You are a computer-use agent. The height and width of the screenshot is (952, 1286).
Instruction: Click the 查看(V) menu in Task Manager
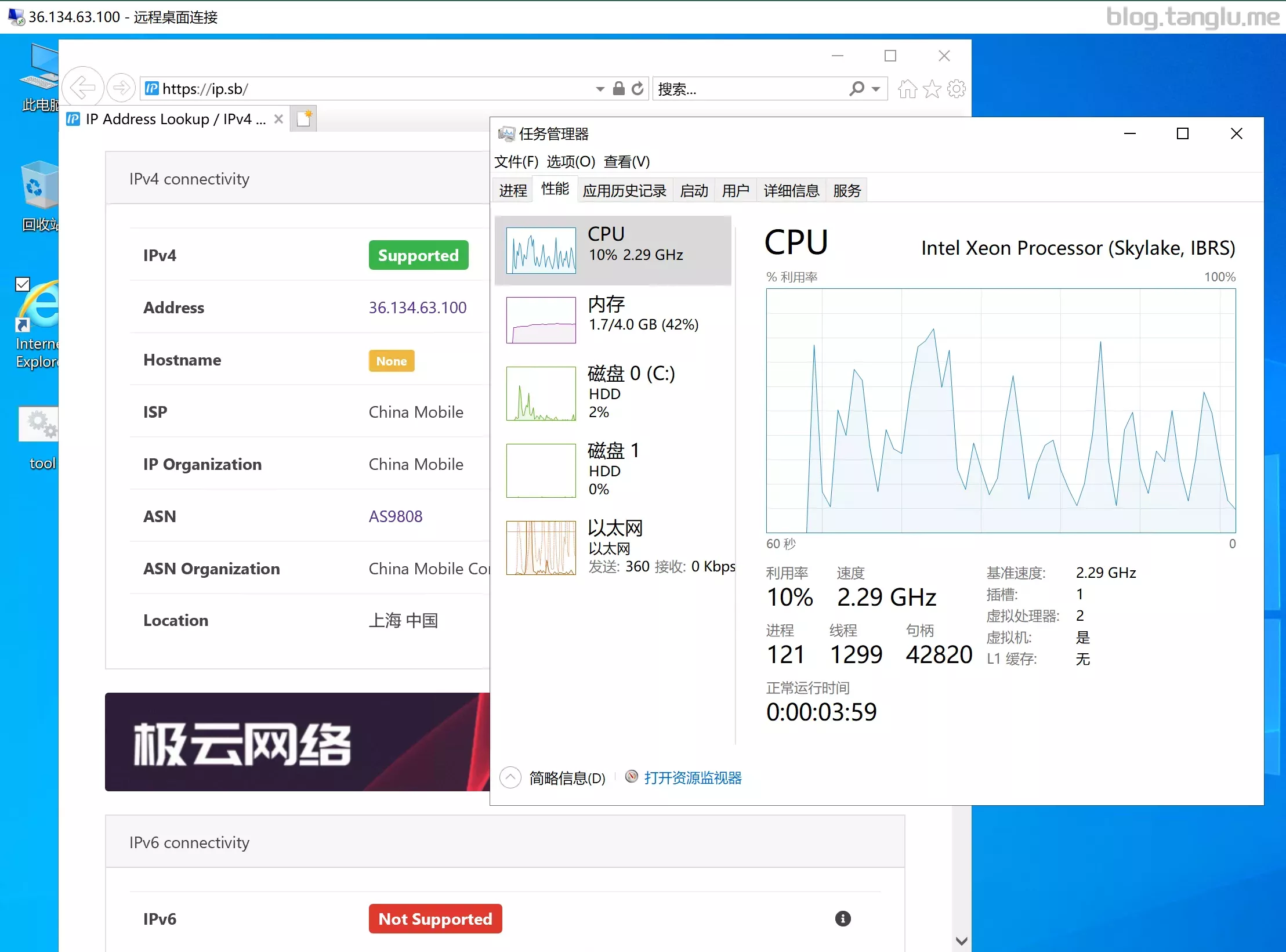click(x=623, y=161)
